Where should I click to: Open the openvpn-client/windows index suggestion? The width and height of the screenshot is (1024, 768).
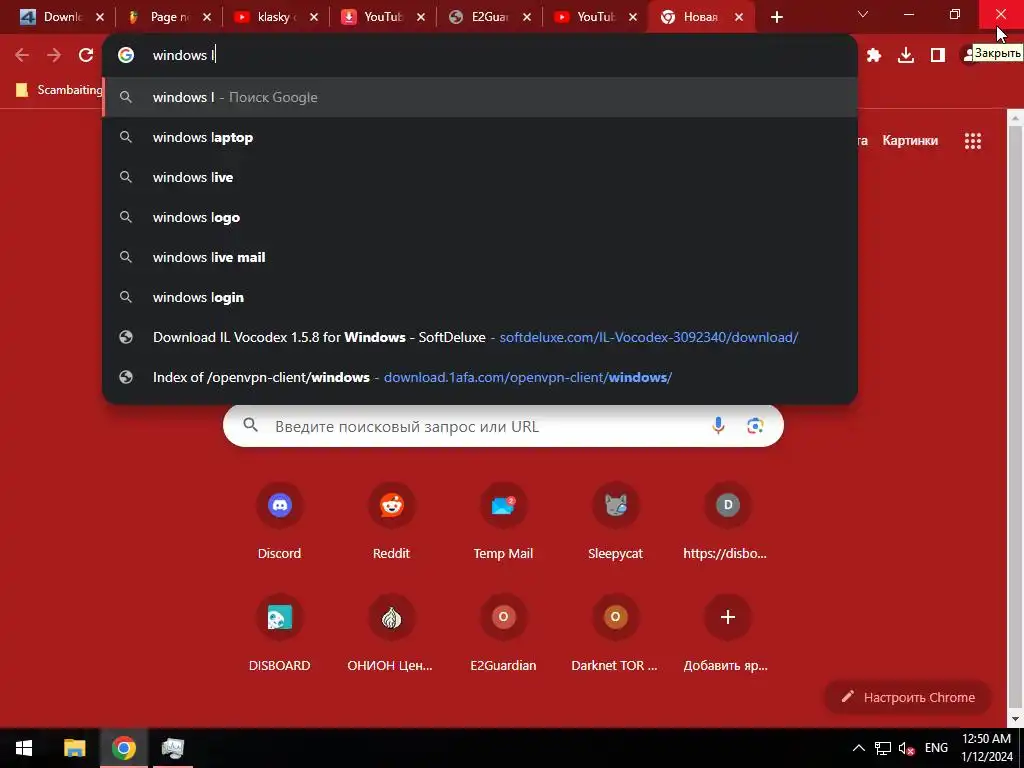(480, 377)
